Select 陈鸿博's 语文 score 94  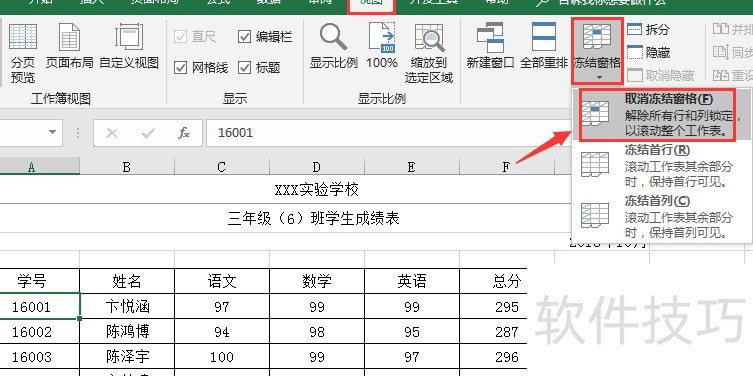coord(221,331)
